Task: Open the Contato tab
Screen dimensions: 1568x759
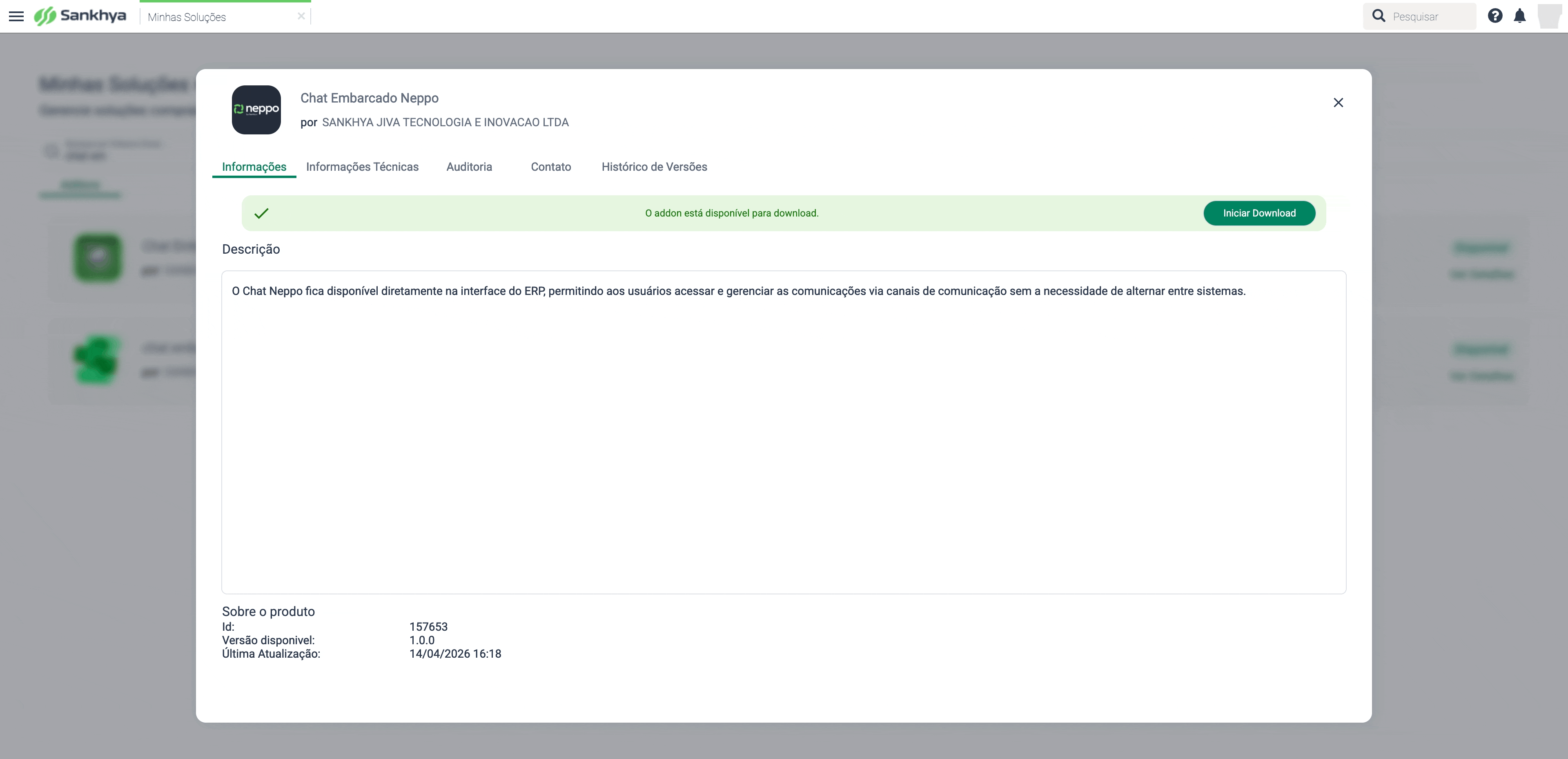Action: tap(551, 167)
